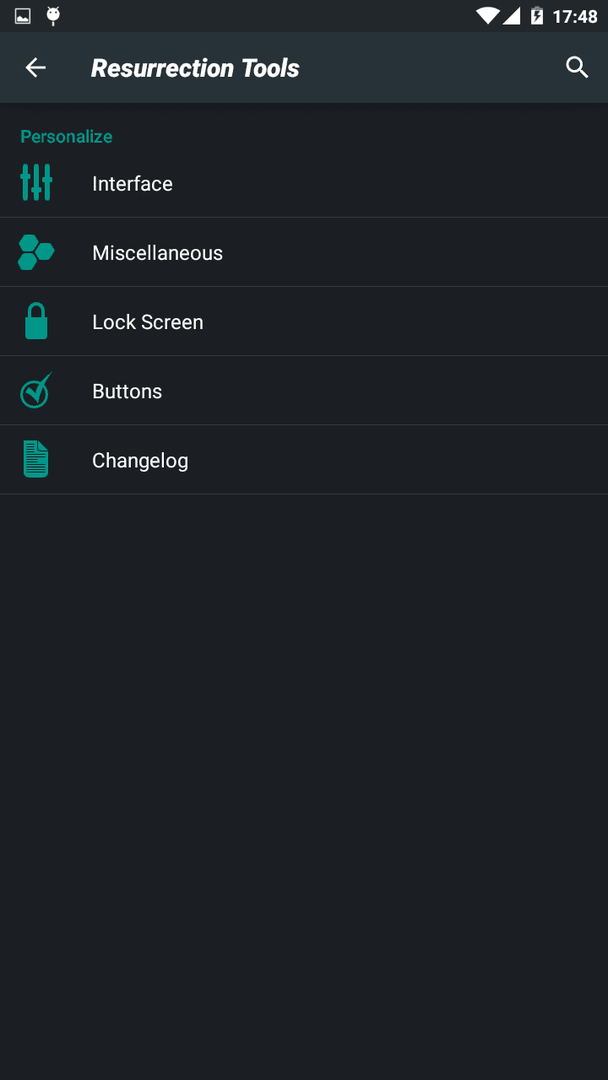
Task: Tap the 17:48 clock in status bar
Action: 575,17
